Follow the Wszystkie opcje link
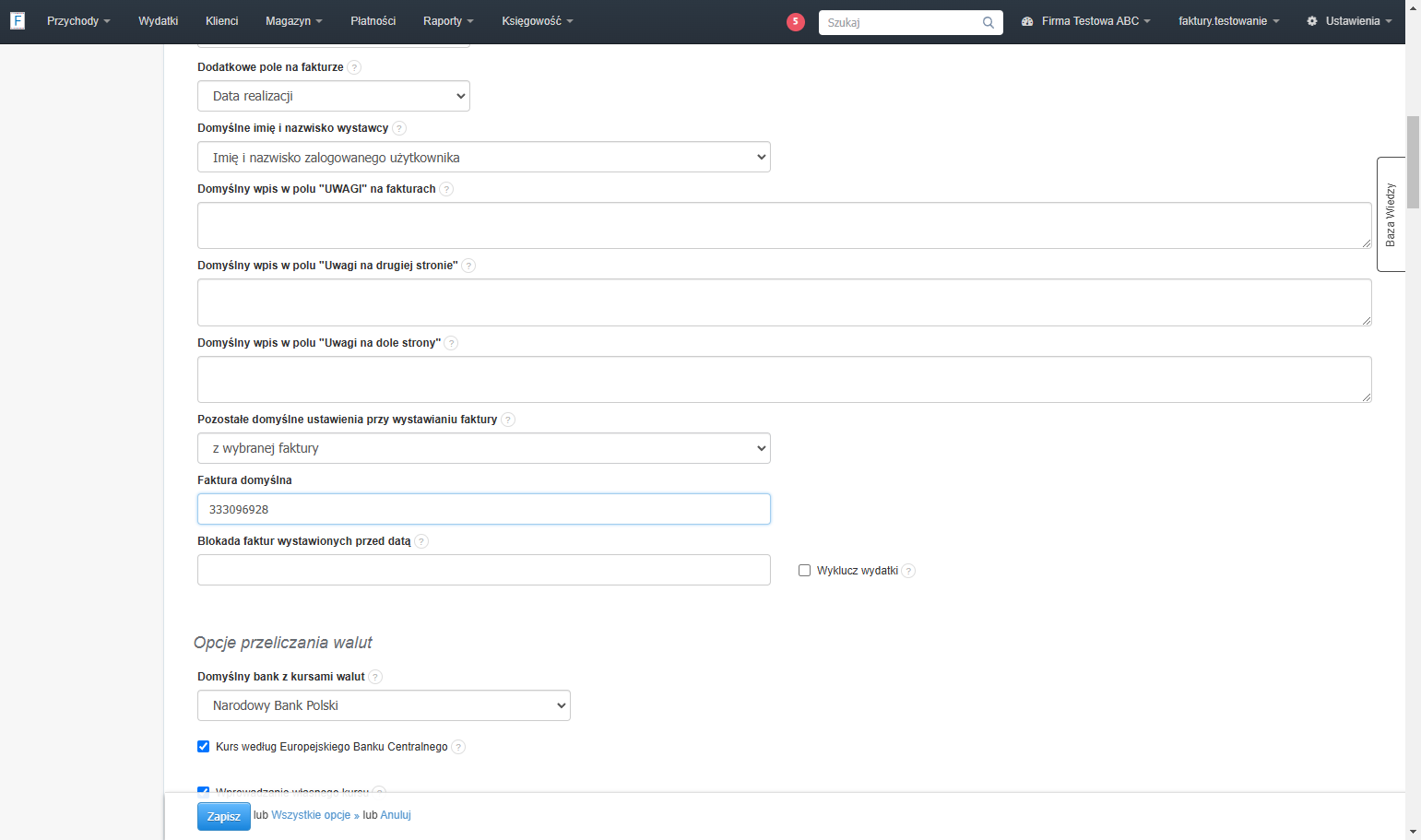The width and height of the screenshot is (1421, 840). (311, 815)
